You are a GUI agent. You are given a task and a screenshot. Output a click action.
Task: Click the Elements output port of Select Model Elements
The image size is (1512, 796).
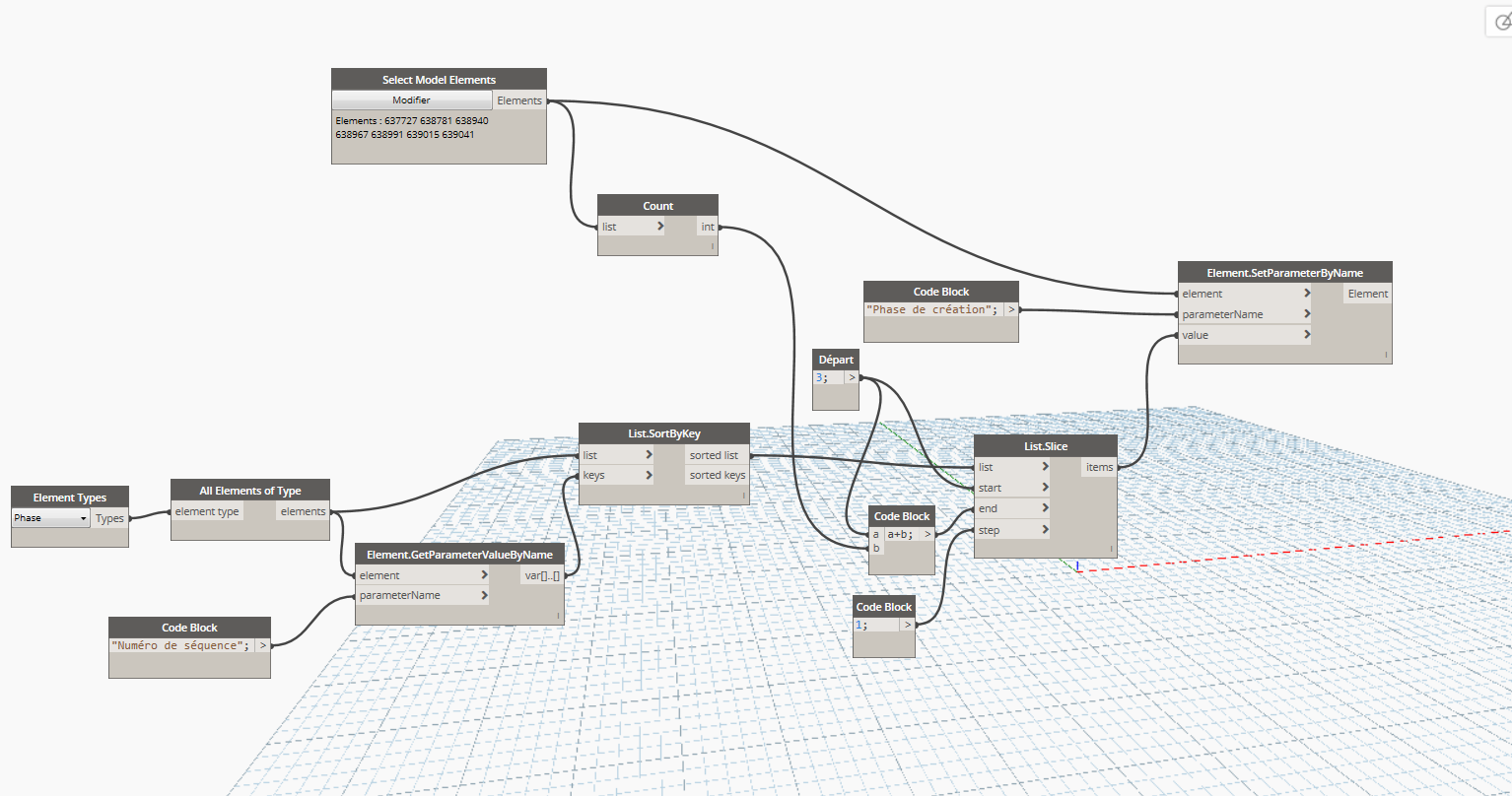(519, 100)
